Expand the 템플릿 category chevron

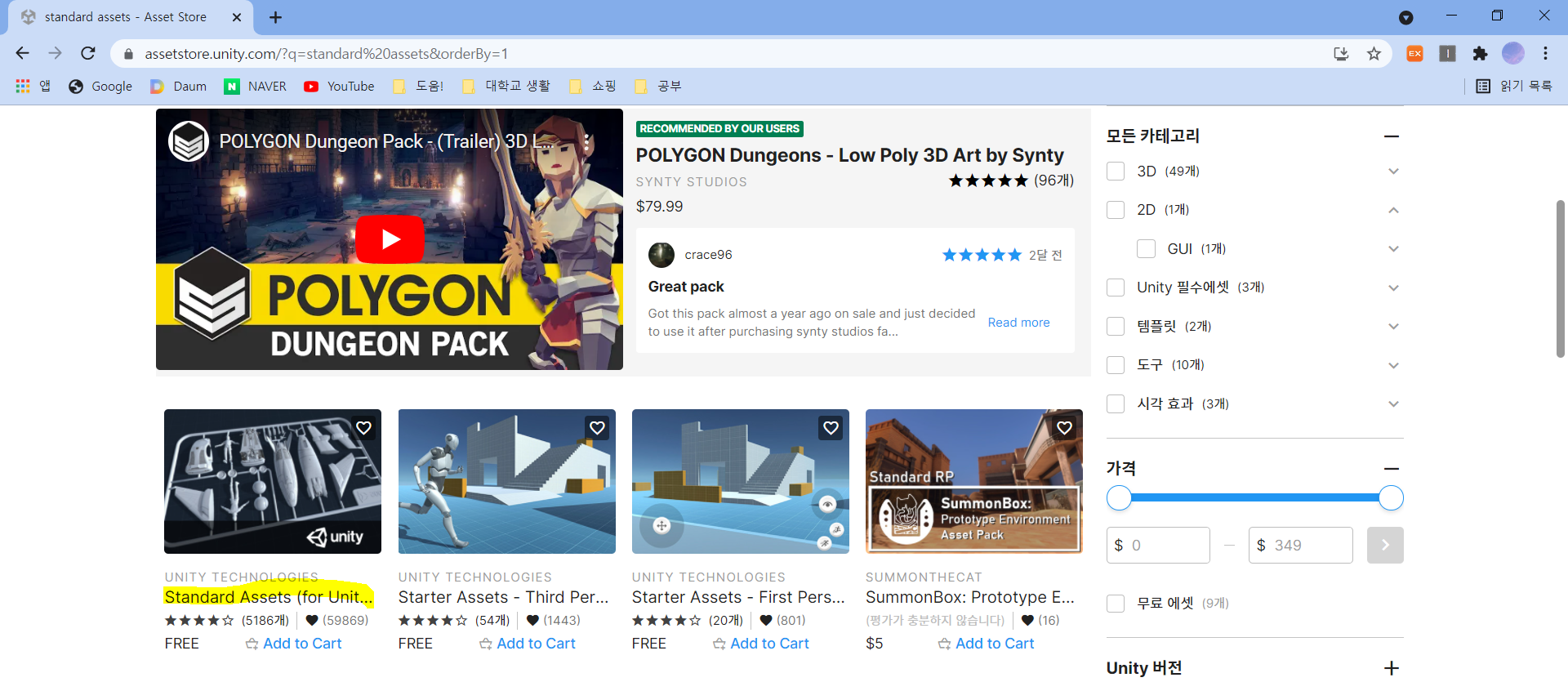1393,326
